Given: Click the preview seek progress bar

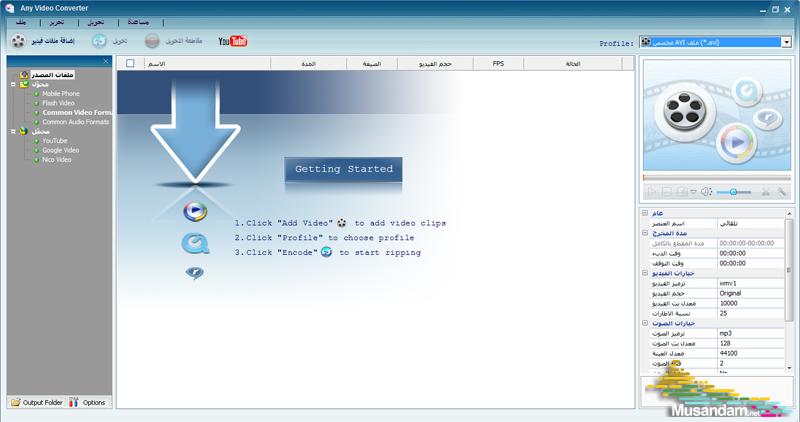Looking at the screenshot, I should [x=716, y=178].
